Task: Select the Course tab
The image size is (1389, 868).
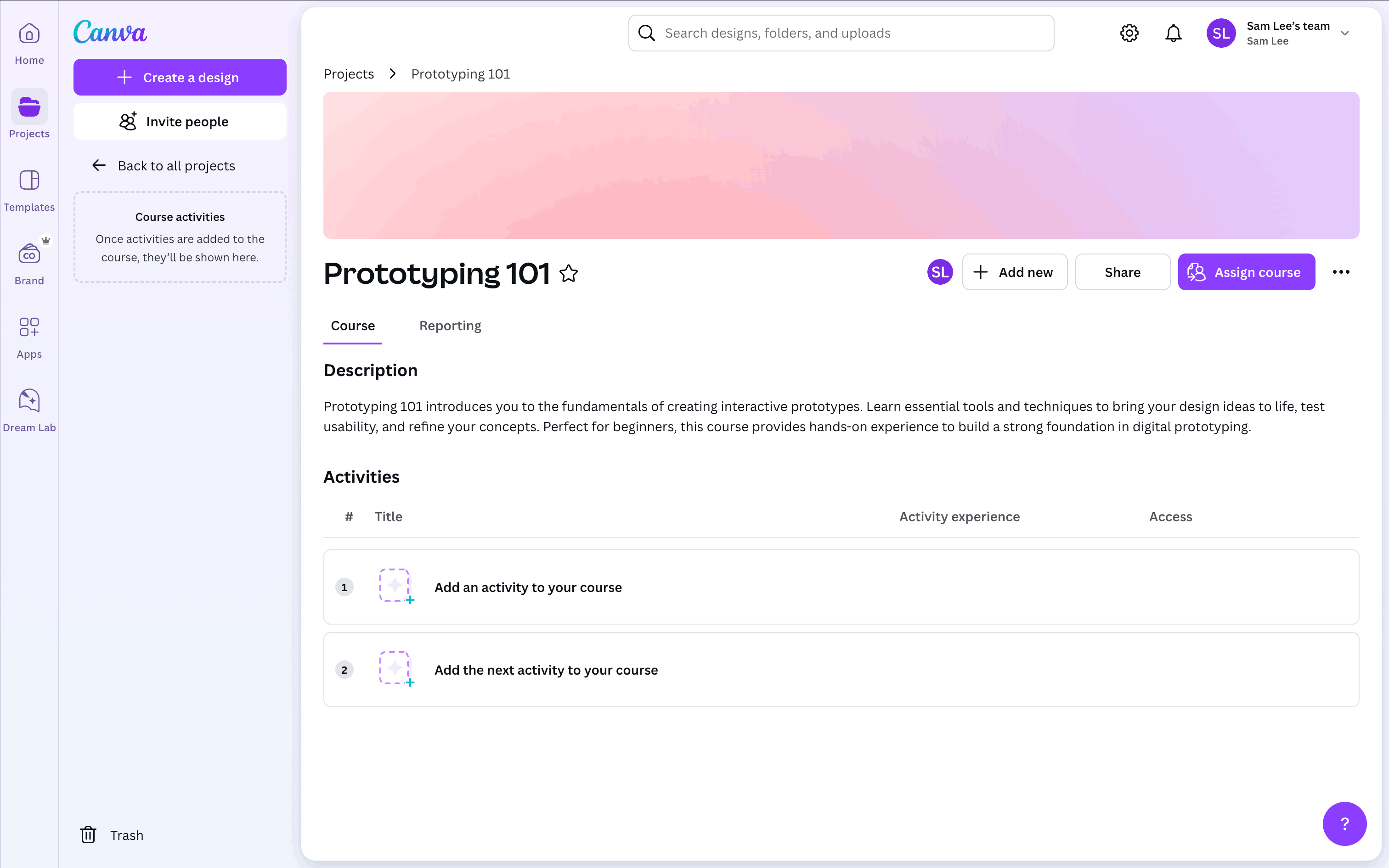Action: click(352, 326)
